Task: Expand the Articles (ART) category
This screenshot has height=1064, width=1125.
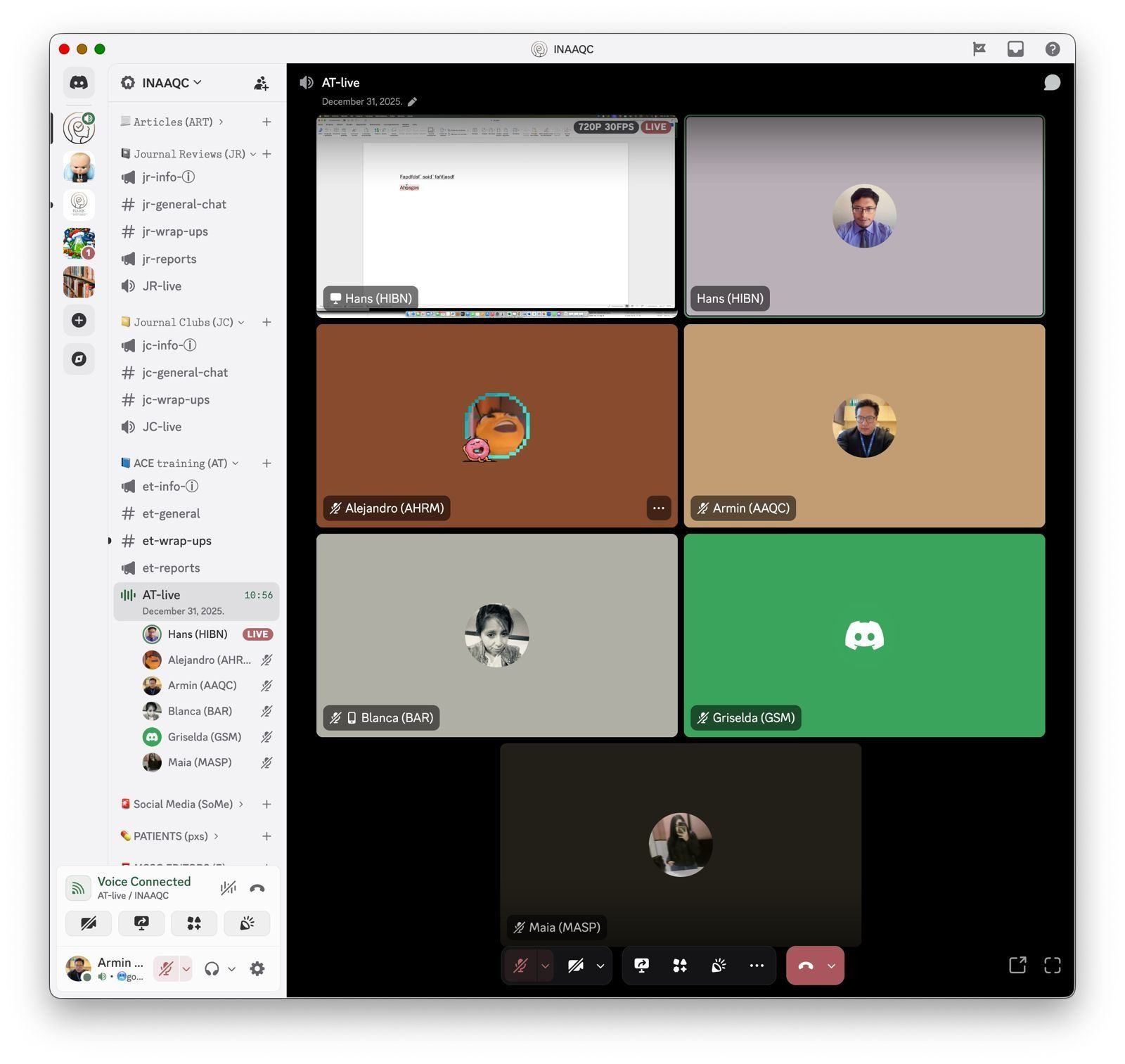Action: click(173, 122)
